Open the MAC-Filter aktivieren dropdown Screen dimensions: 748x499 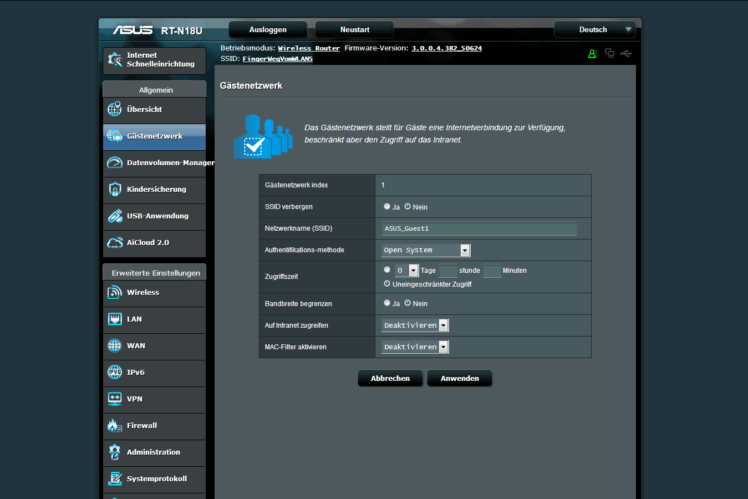pyautogui.click(x=415, y=347)
